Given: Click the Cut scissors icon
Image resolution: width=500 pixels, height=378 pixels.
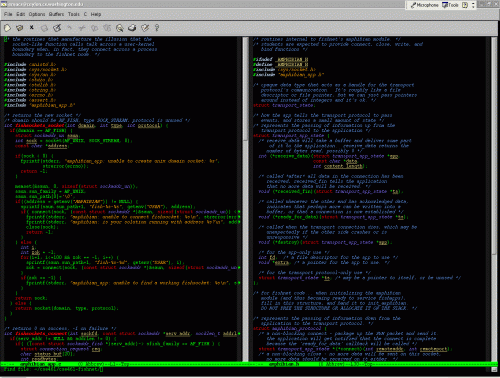Looking at the screenshot, I should tap(82, 28).
